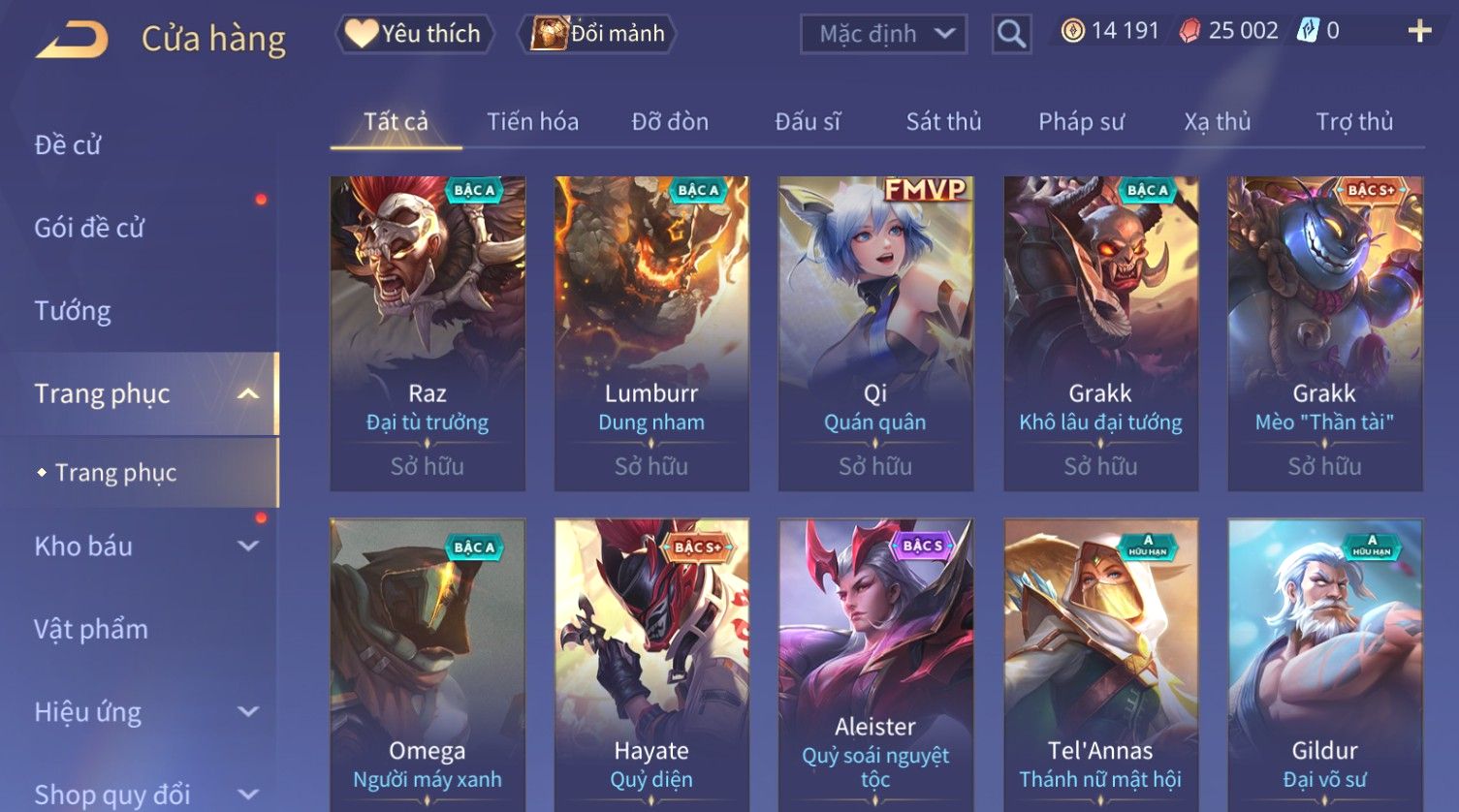Switch to the Sát thủ tab
The width and height of the screenshot is (1459, 812).
[x=943, y=122]
